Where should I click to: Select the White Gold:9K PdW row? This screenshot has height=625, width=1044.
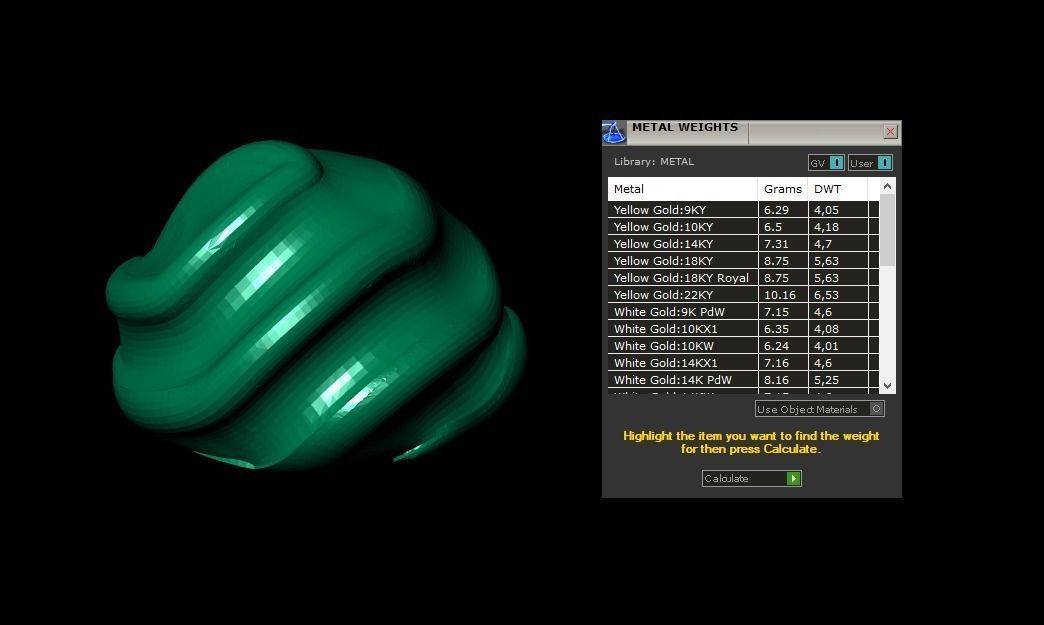(743, 312)
